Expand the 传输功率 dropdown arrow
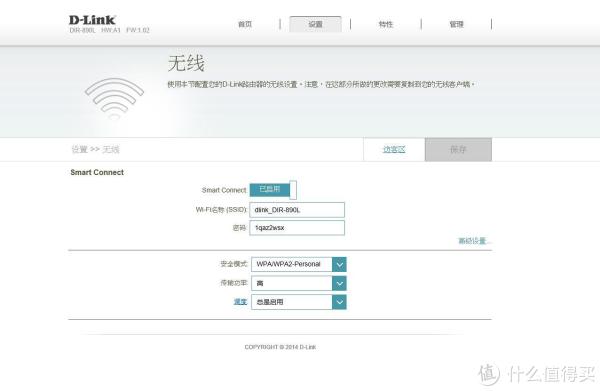Viewport: 600px width, 391px height. click(339, 283)
